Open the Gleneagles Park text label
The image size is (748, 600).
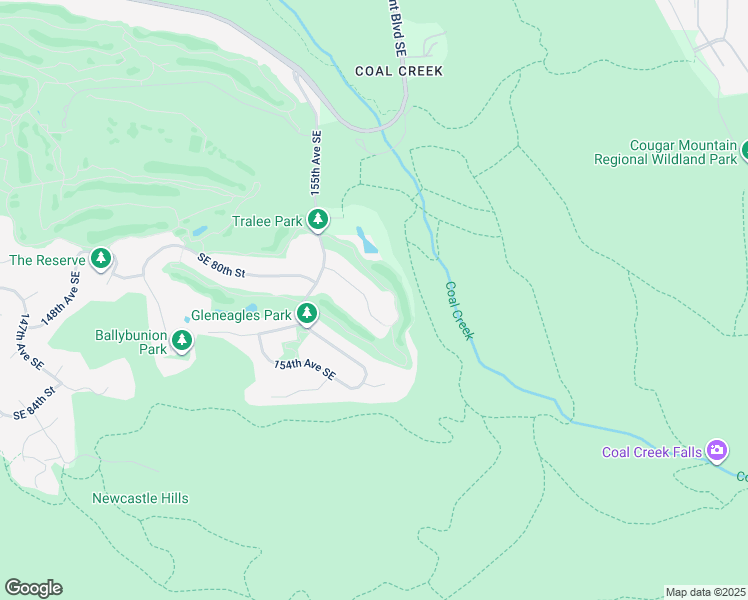tap(241, 315)
